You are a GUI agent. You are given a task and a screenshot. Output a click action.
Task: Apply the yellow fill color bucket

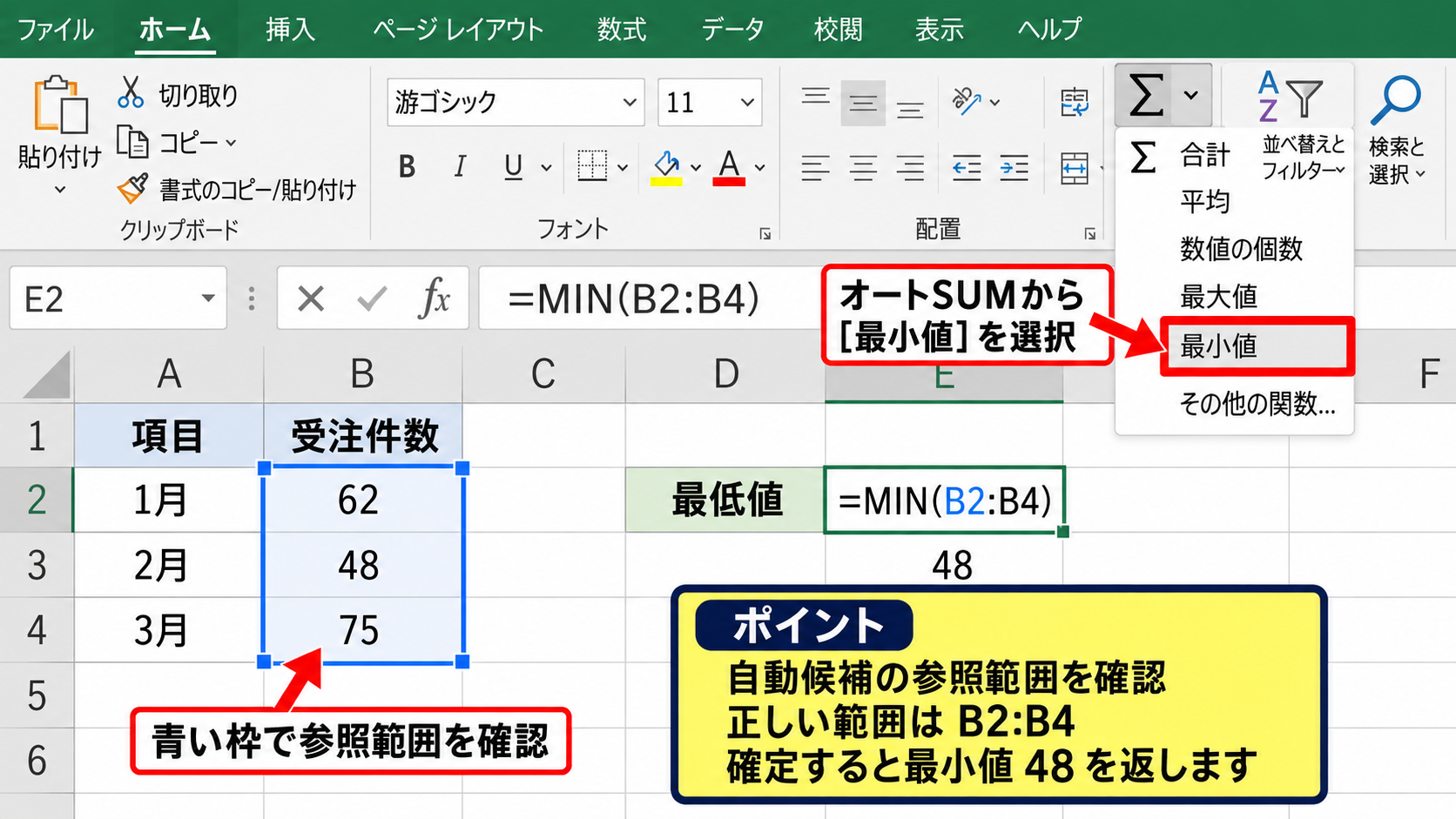pos(666,166)
